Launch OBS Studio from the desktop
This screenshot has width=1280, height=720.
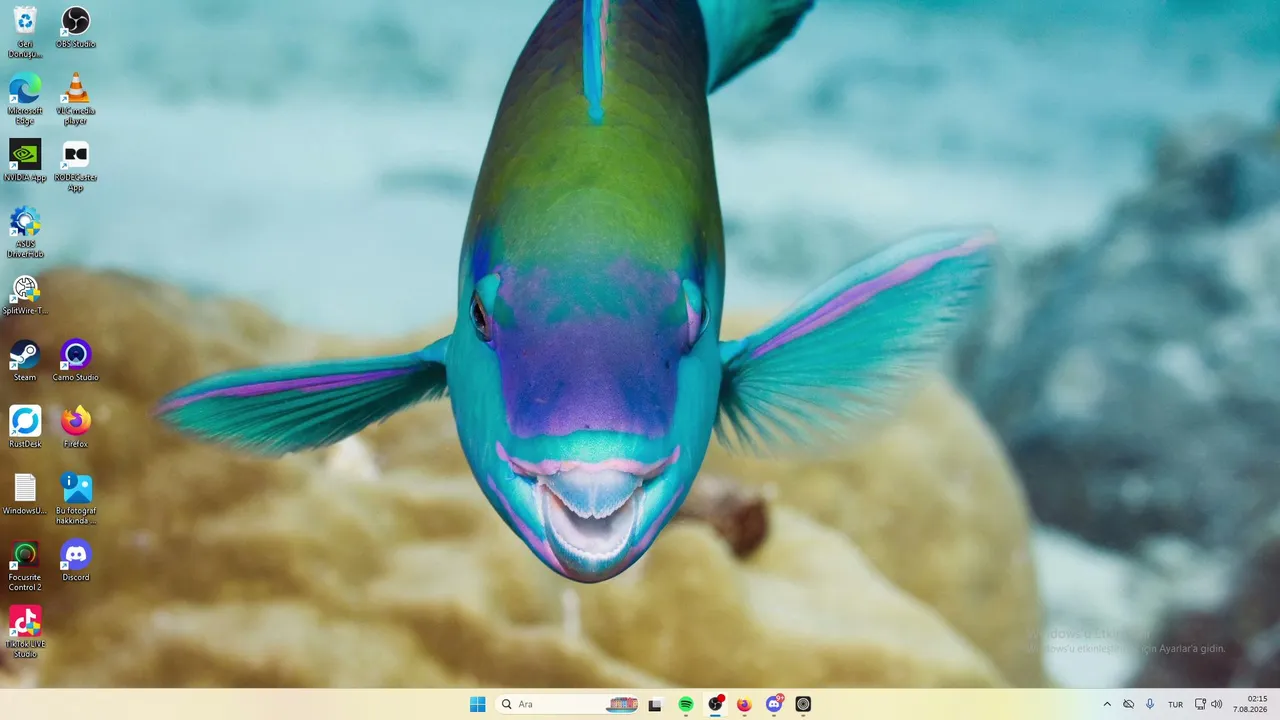click(x=76, y=27)
